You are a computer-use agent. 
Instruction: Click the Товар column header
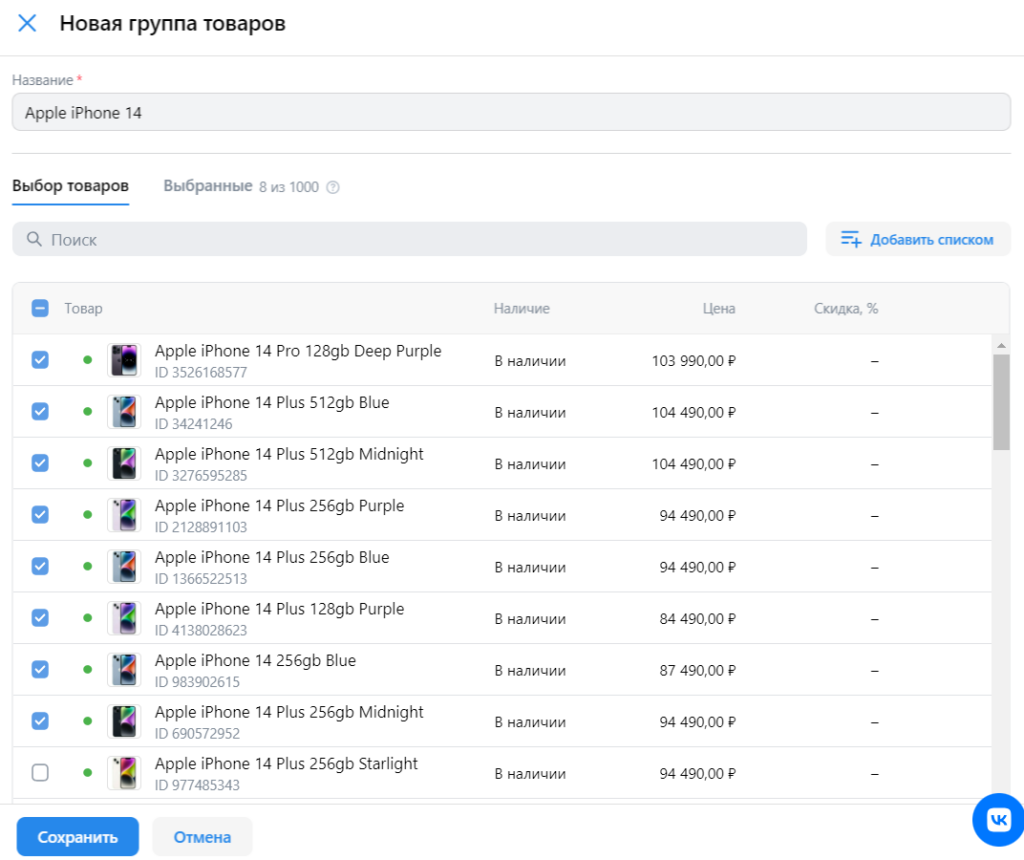coord(83,308)
